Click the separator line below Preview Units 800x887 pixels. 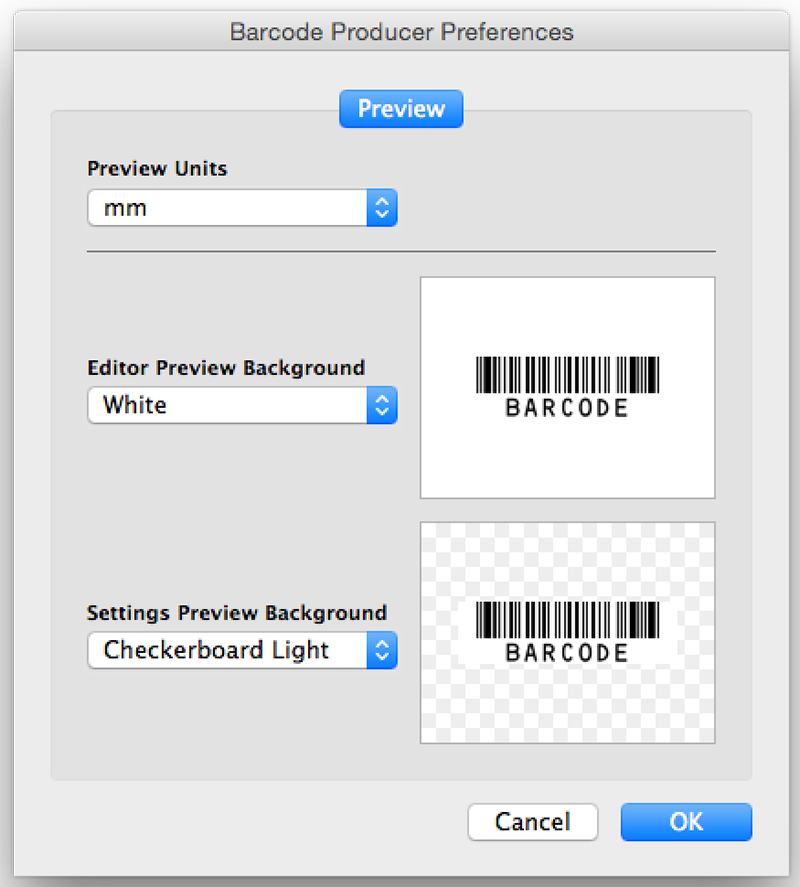401,251
